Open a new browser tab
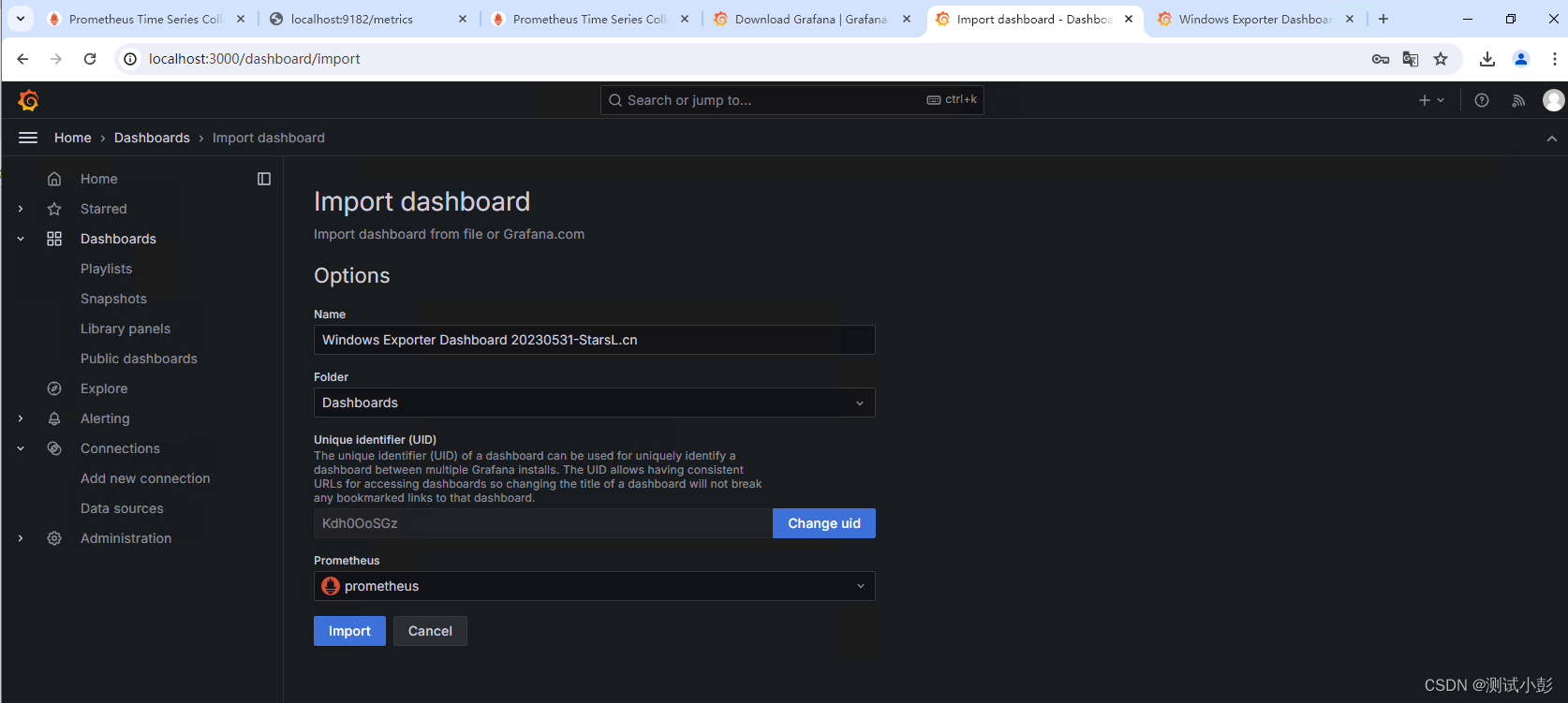1568x703 pixels. pyautogui.click(x=1383, y=19)
